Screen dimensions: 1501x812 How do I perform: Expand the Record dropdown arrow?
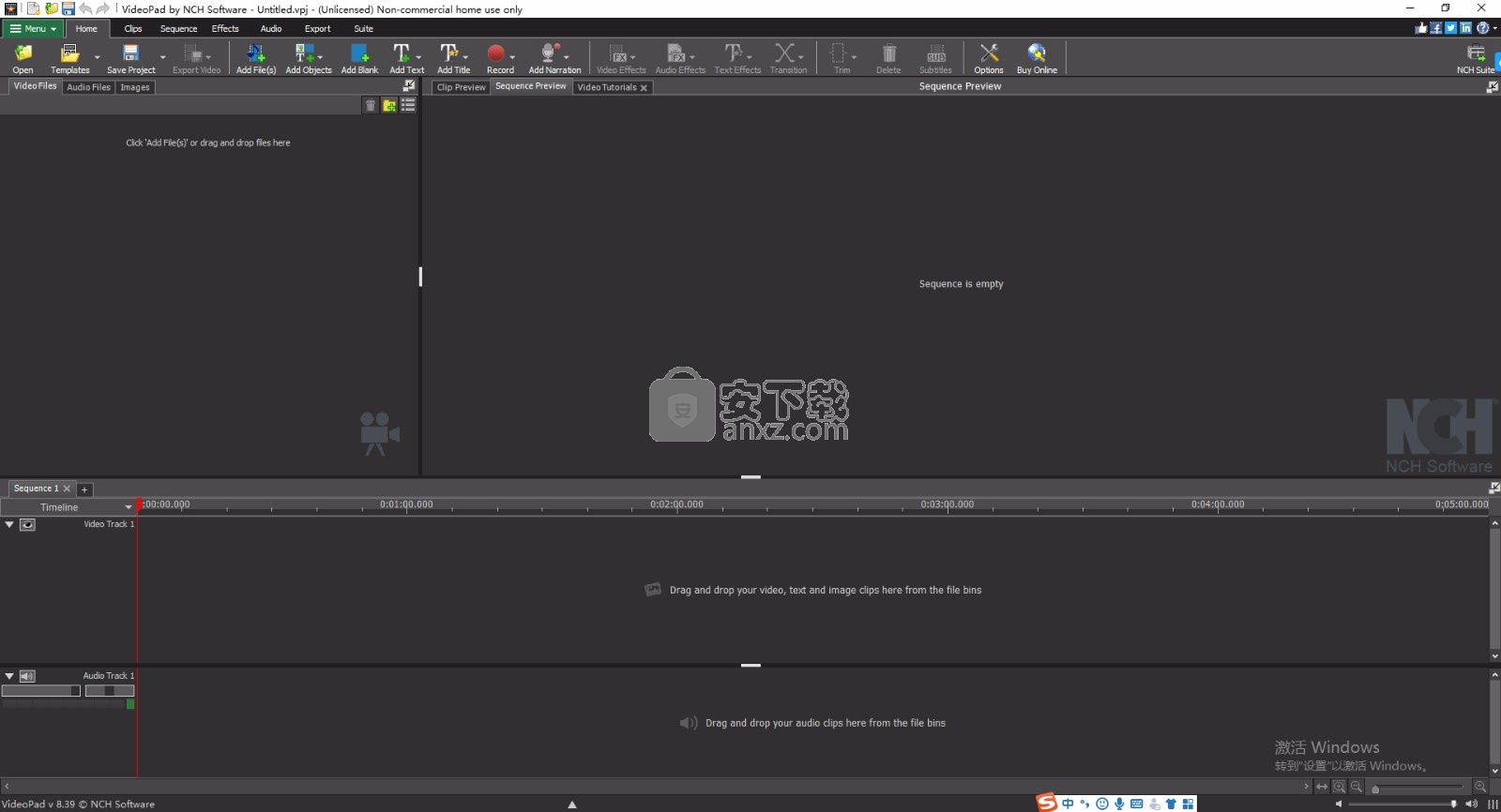pyautogui.click(x=512, y=56)
